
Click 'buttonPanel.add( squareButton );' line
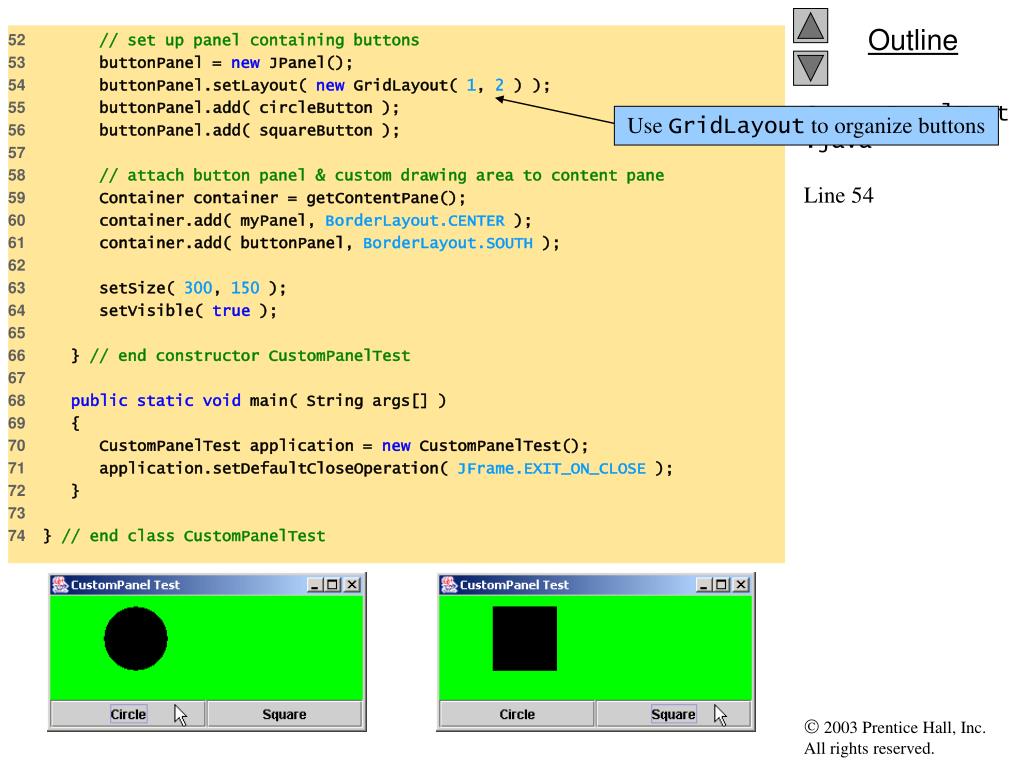point(249,131)
